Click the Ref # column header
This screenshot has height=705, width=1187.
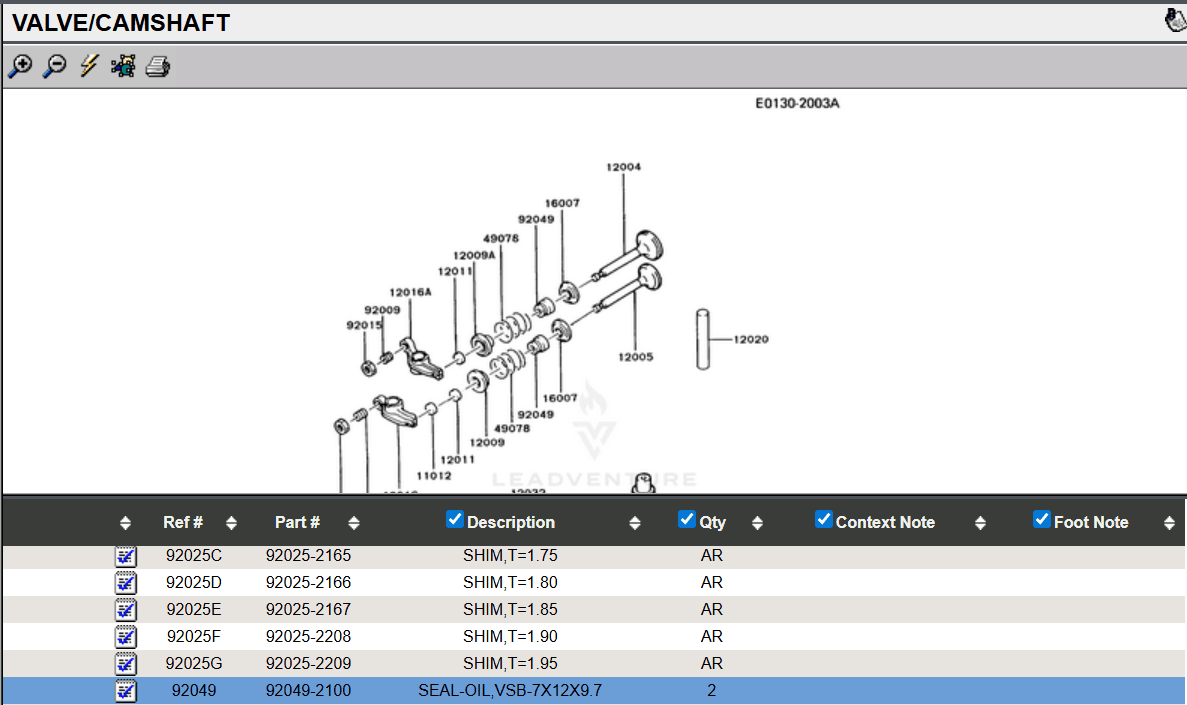click(183, 522)
